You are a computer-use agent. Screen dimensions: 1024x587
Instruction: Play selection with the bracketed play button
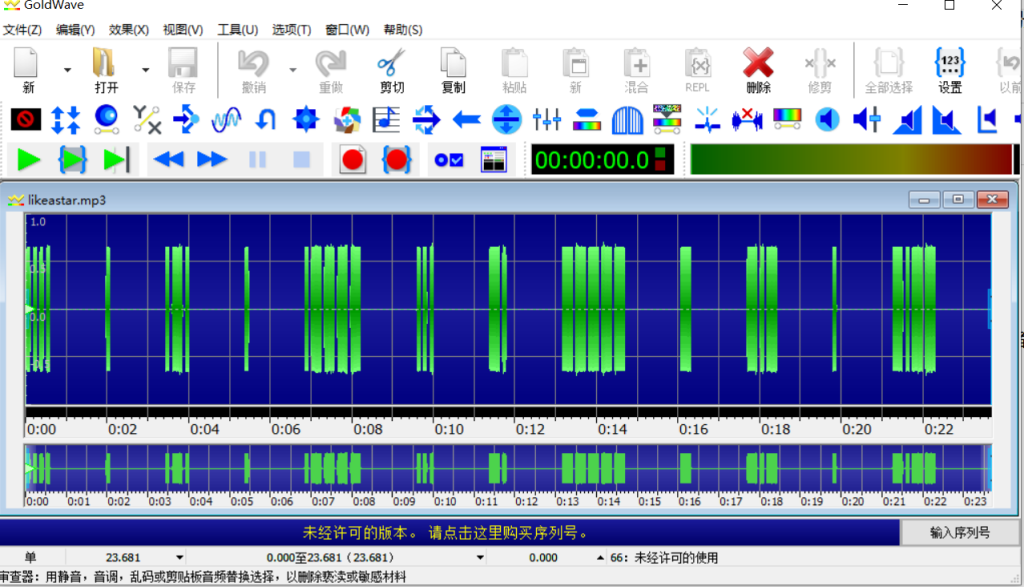[73, 159]
